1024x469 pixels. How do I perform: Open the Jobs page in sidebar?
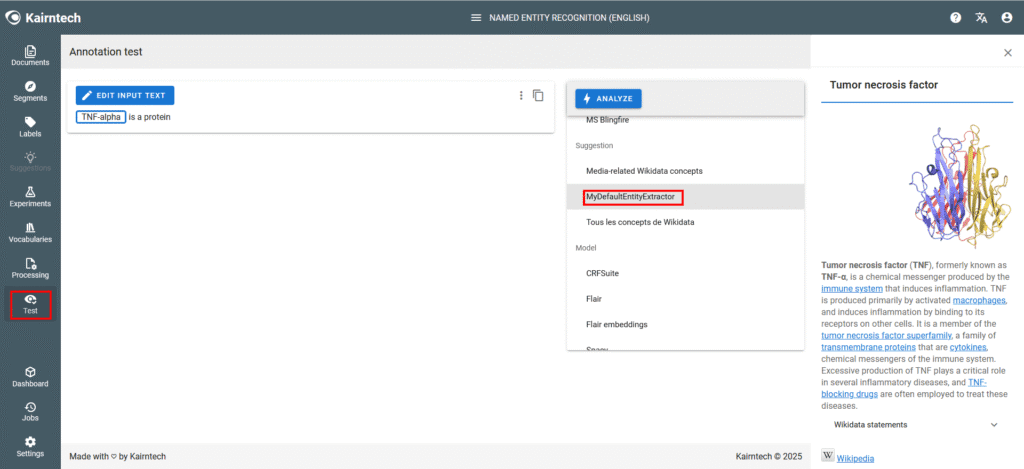point(30,411)
